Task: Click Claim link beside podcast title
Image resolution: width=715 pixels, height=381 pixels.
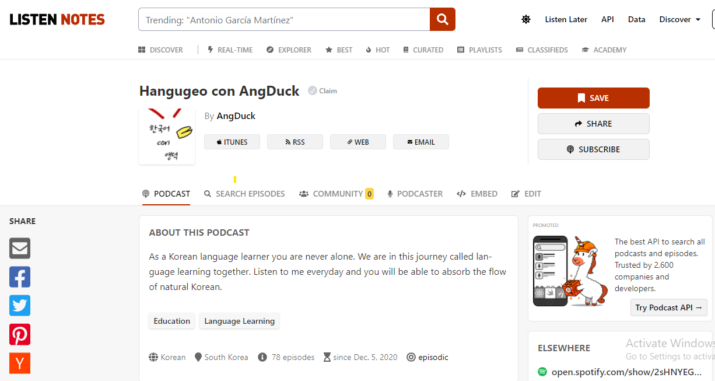Action: pyautogui.click(x=323, y=91)
